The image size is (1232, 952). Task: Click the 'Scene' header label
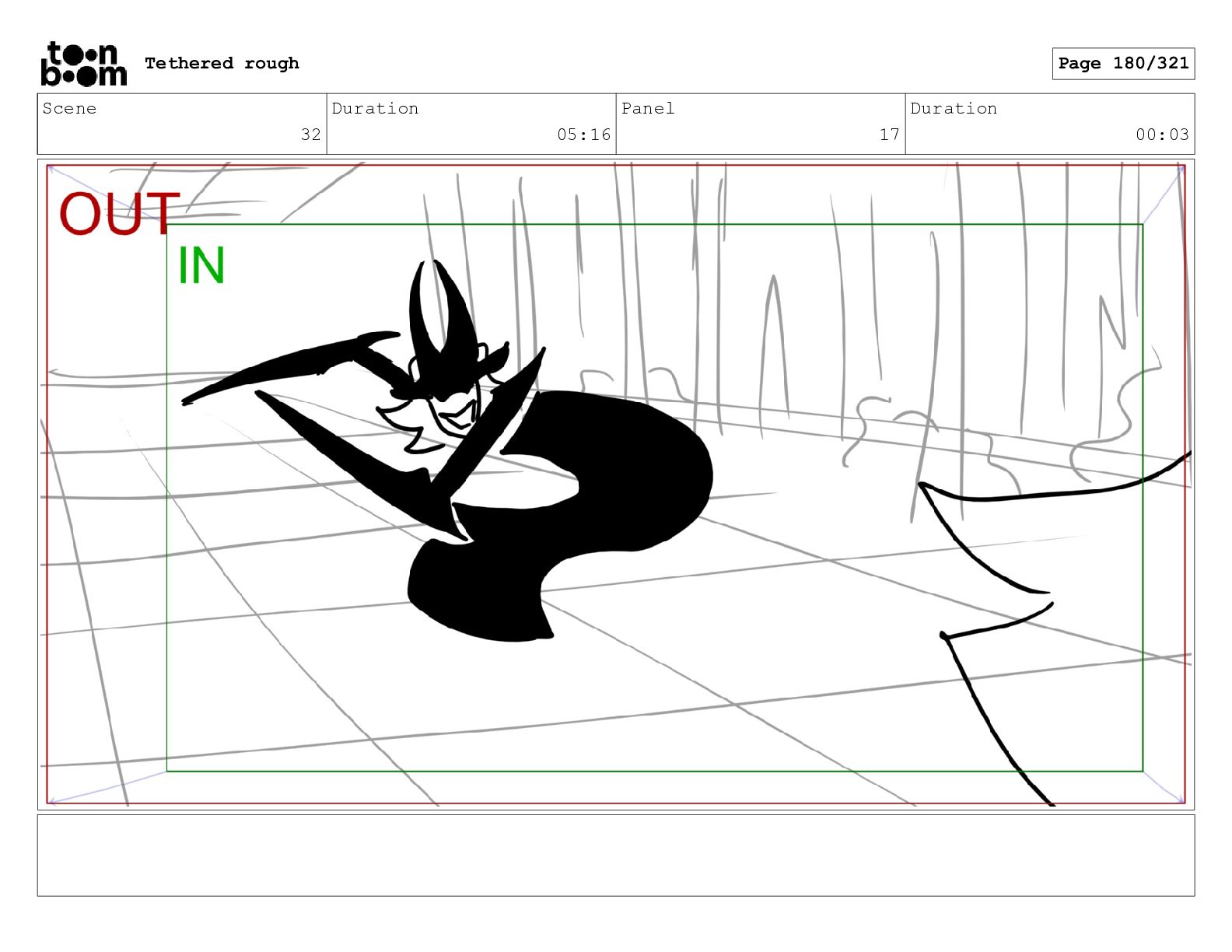click(69, 108)
